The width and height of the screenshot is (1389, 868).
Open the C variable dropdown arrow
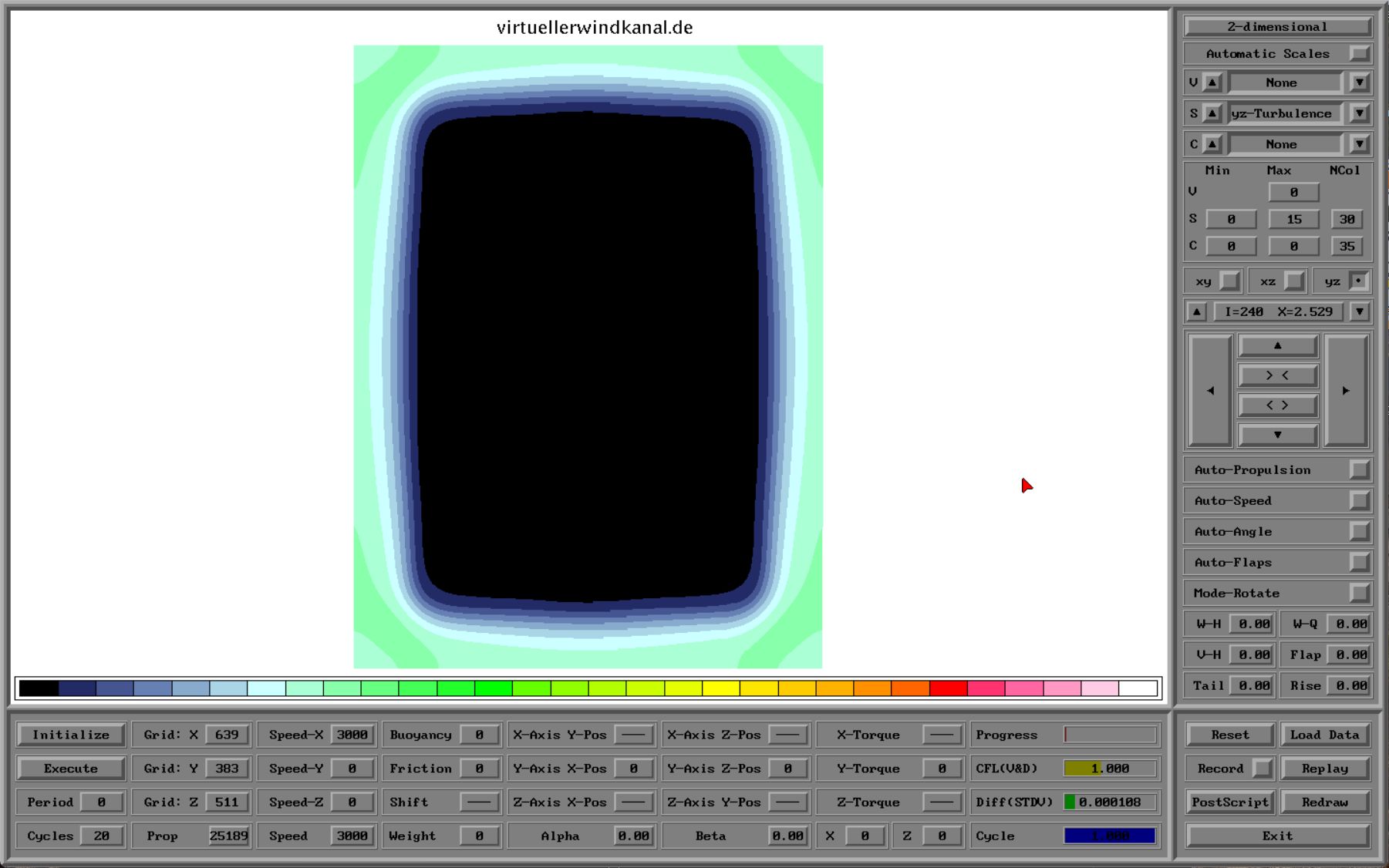[x=1359, y=144]
